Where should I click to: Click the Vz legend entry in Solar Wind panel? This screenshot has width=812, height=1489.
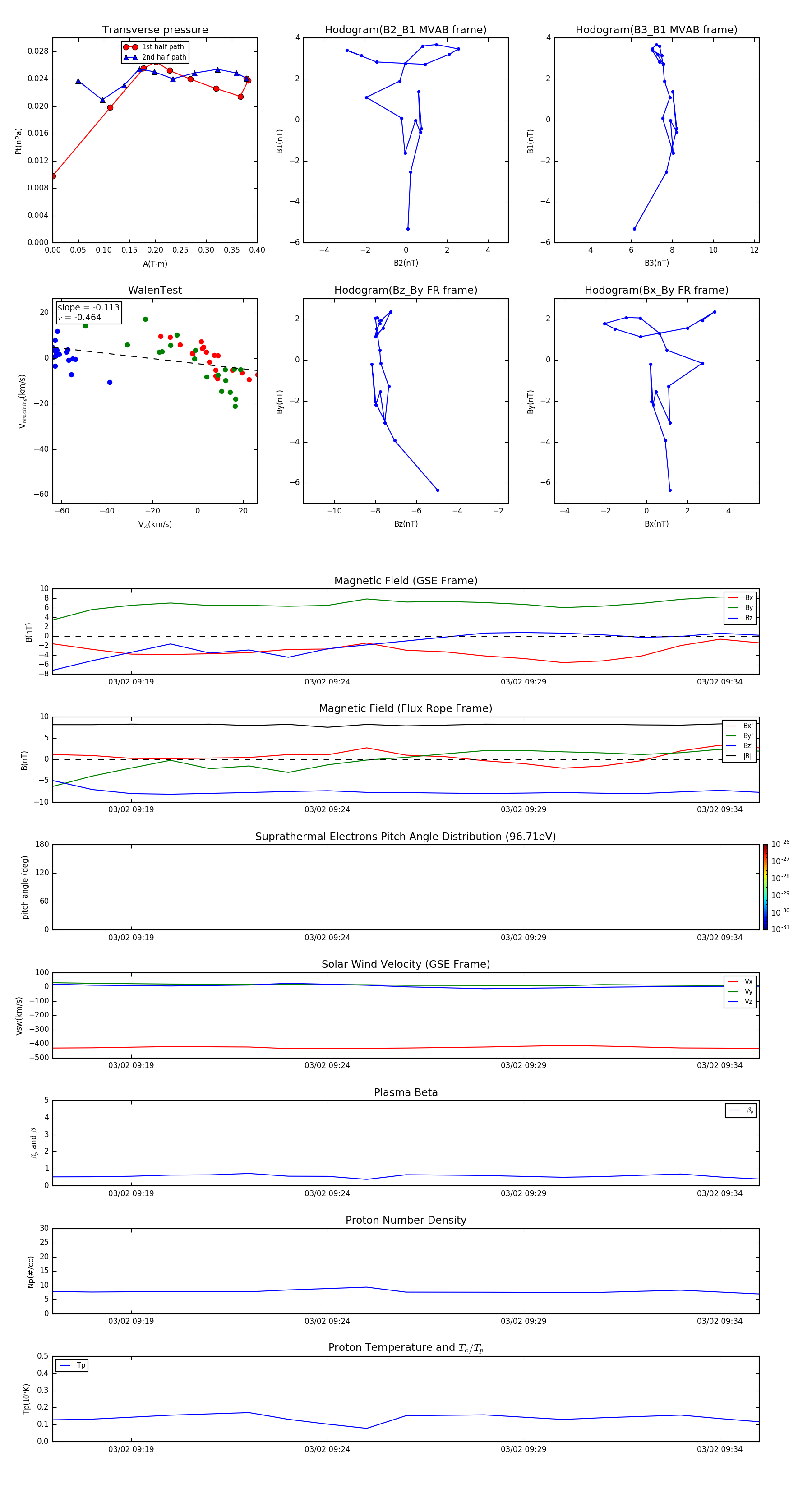point(740,1002)
